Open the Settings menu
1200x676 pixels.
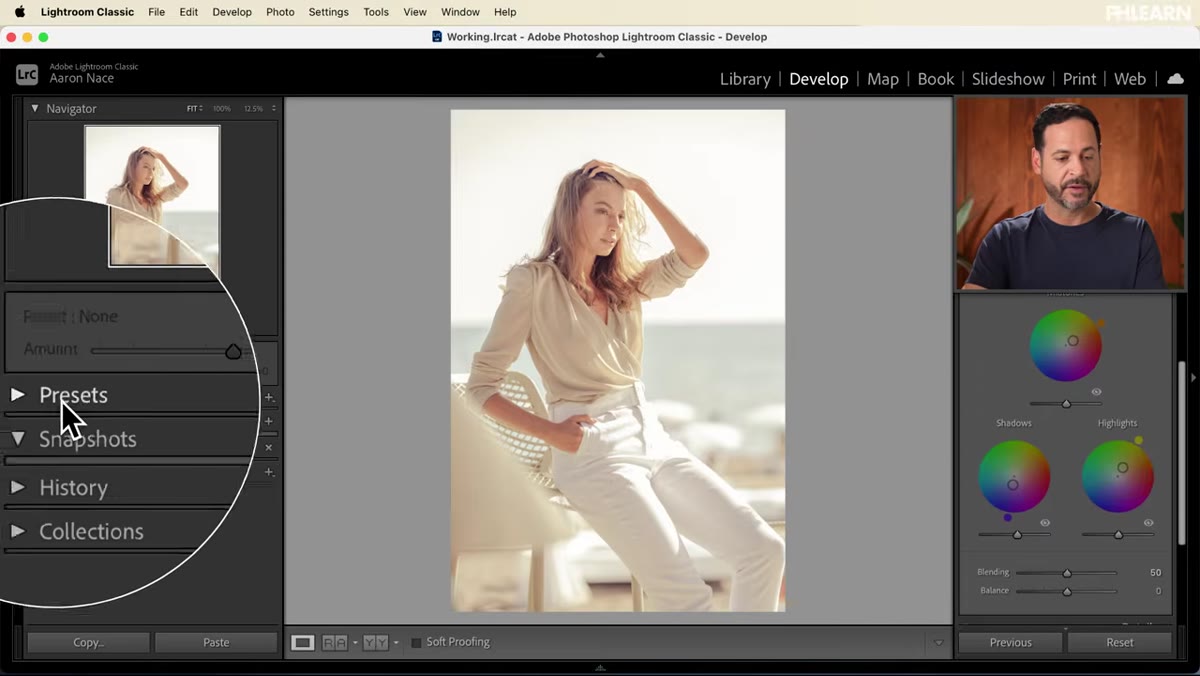click(328, 12)
